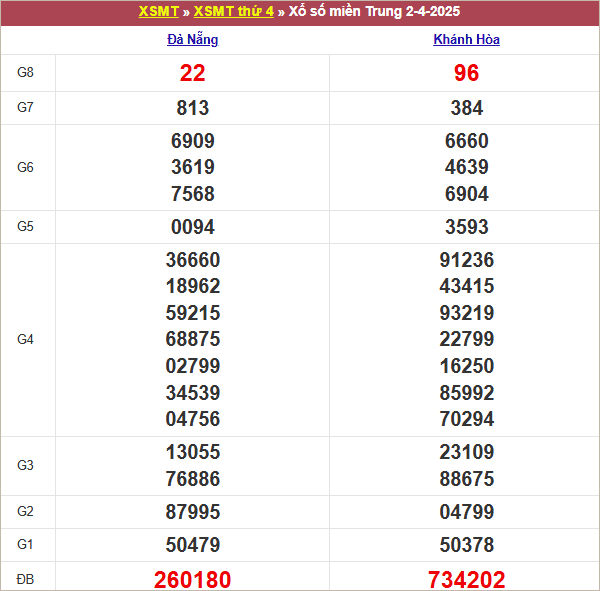Select G6 number '6909'
This screenshot has width=600, height=591.
(192, 141)
